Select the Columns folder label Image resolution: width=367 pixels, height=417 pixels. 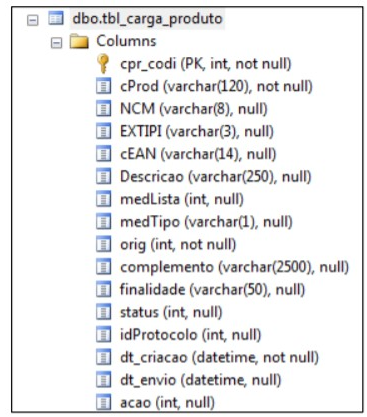[x=126, y=41]
